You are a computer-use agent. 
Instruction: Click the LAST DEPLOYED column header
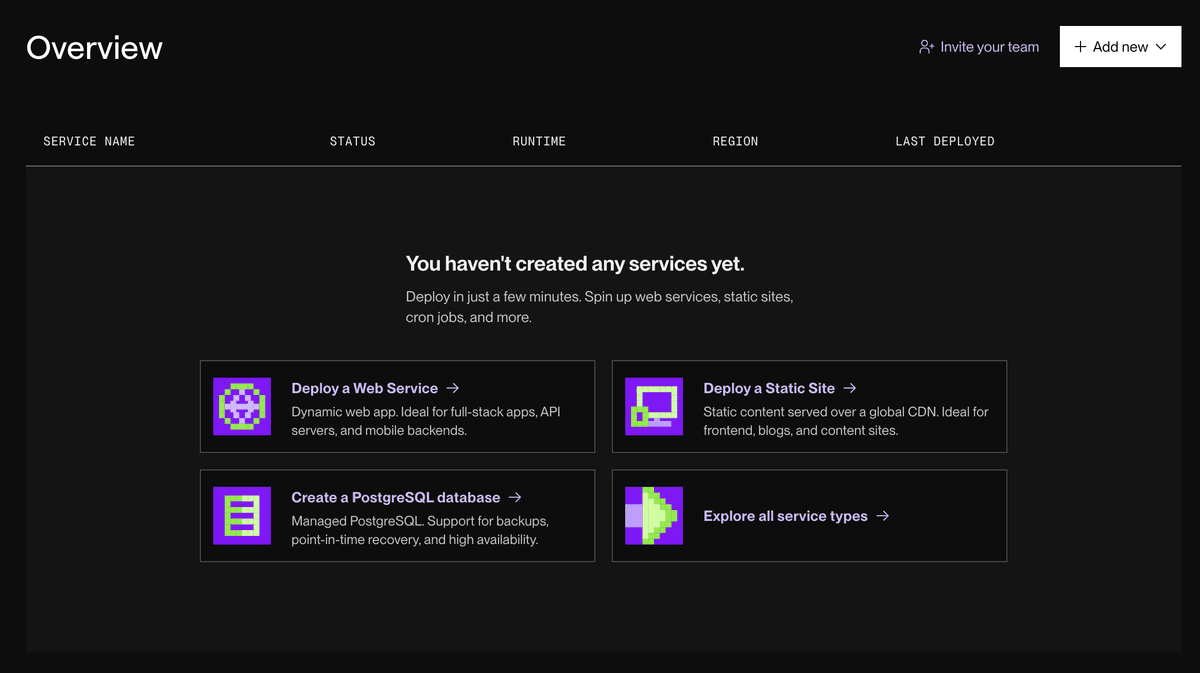coord(944,141)
